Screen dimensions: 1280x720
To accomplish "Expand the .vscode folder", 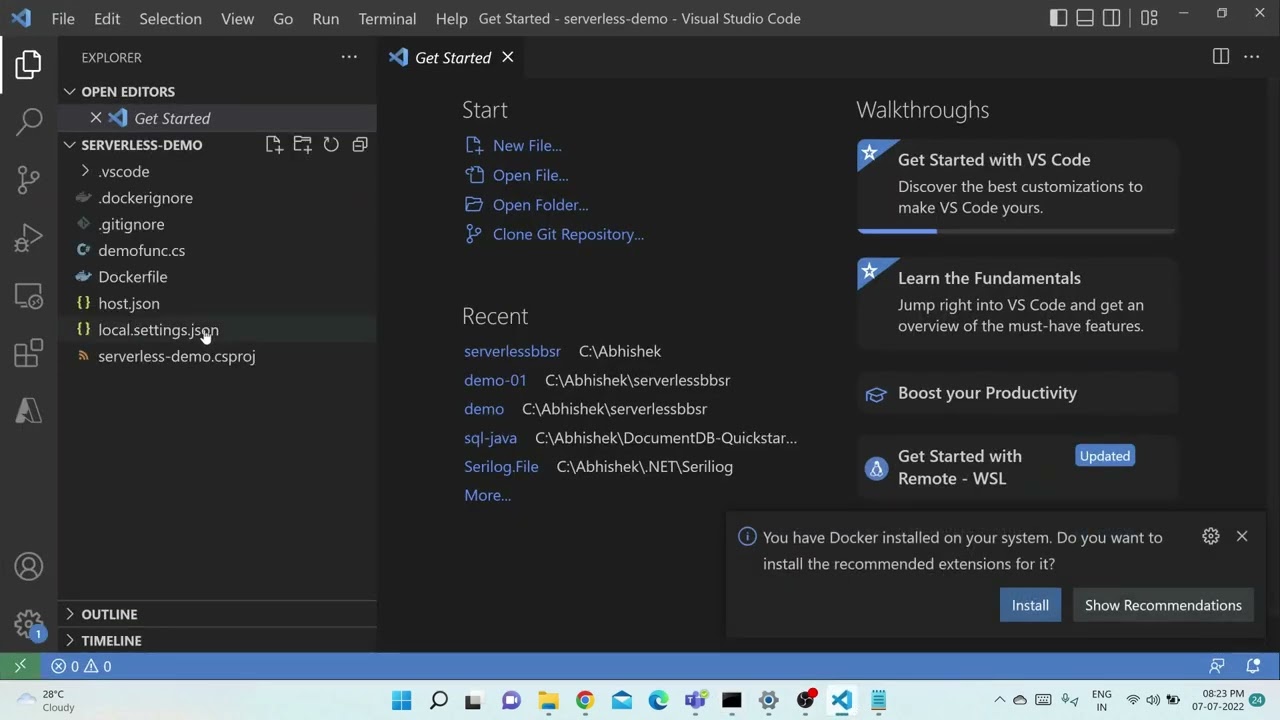I will [217, 171].
